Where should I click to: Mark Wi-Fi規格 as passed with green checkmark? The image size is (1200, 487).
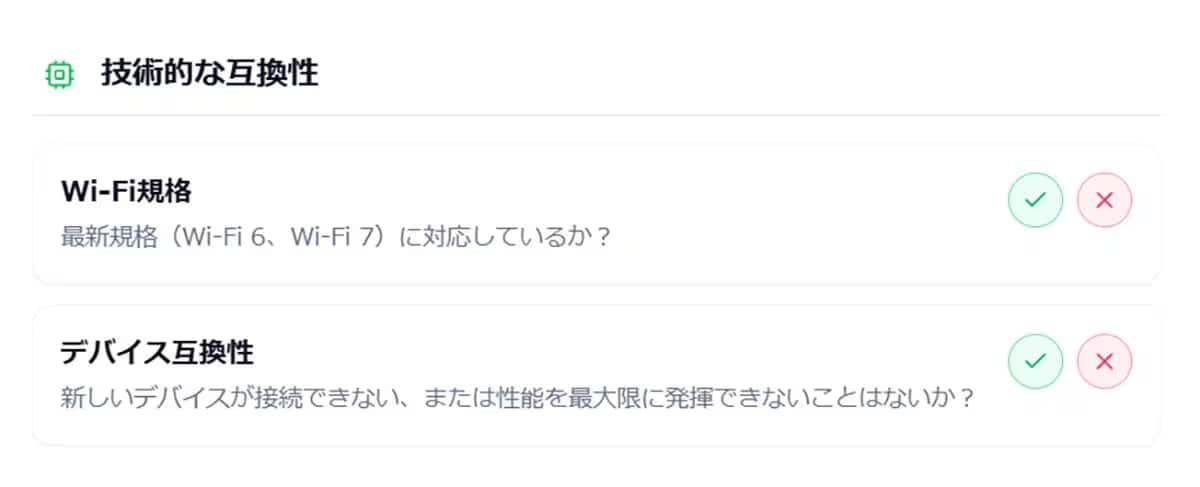point(1035,200)
